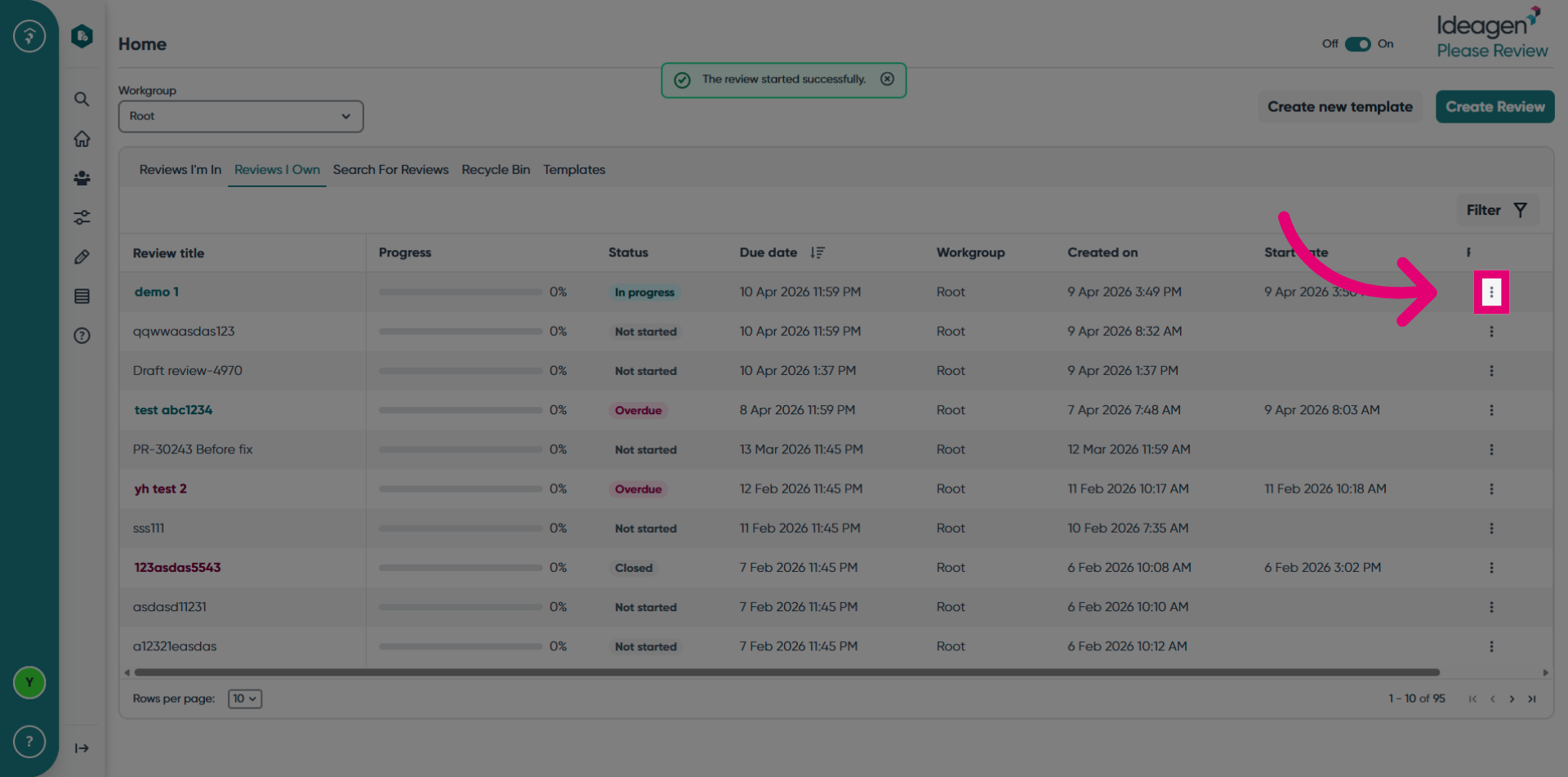Screen dimensions: 1568x777
Task: Open actions menu for qqwwaasdas123 row
Action: [1491, 332]
